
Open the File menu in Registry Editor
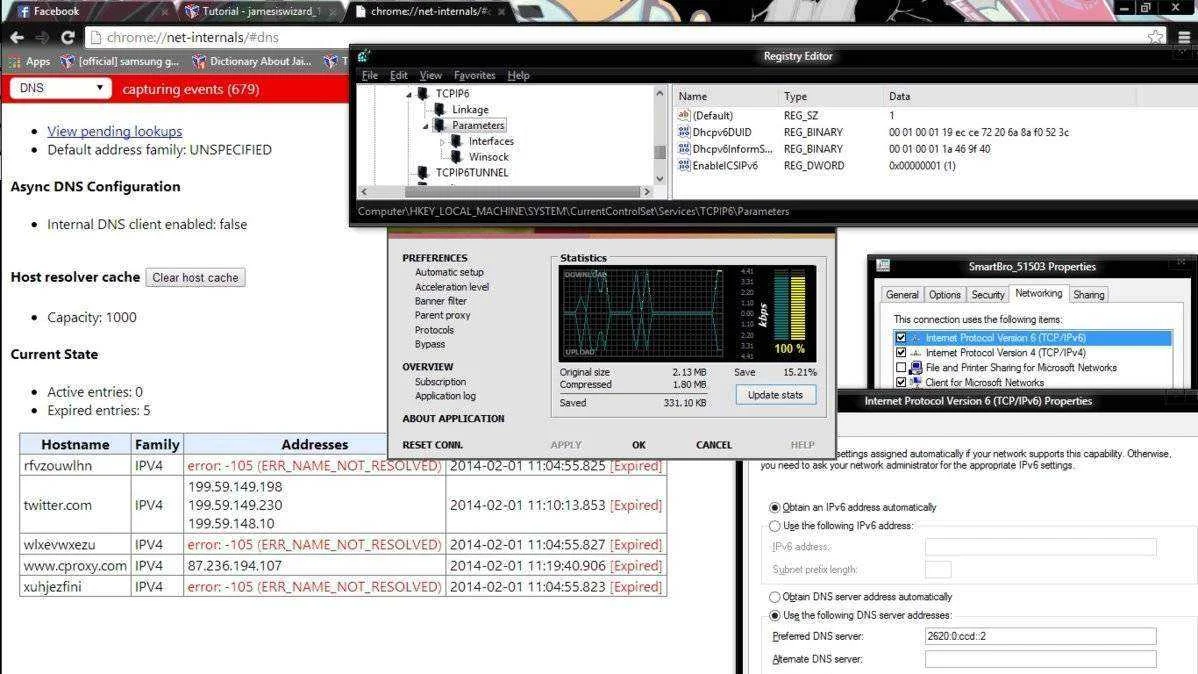(x=370, y=75)
